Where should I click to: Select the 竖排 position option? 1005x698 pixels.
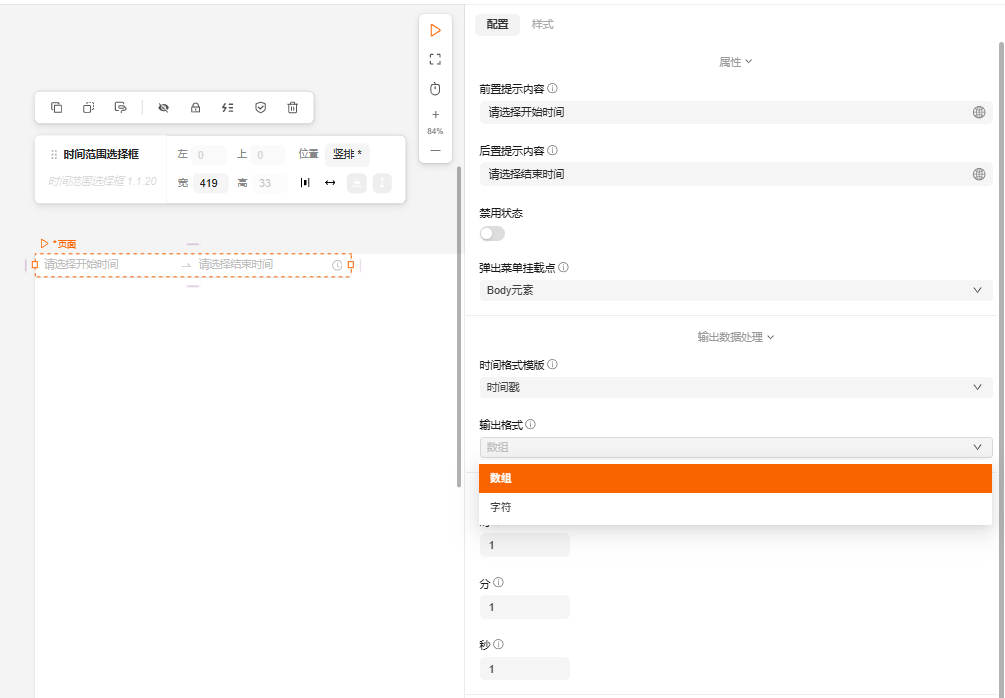pos(348,154)
